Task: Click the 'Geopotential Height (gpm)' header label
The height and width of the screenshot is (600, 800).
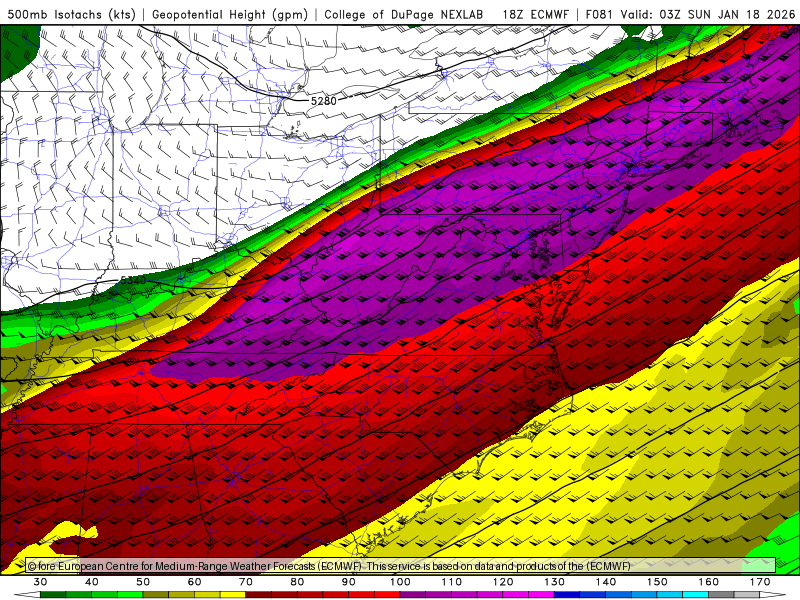Action: pyautogui.click(x=230, y=14)
